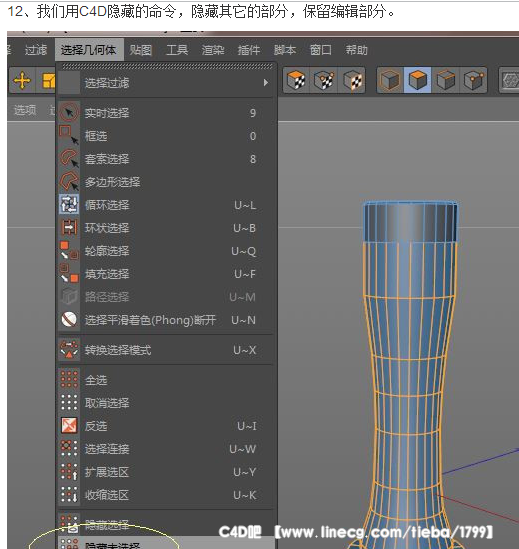This screenshot has width=519, height=549.
Task: Open the 选择几何体 menu
Action: (x=89, y=50)
